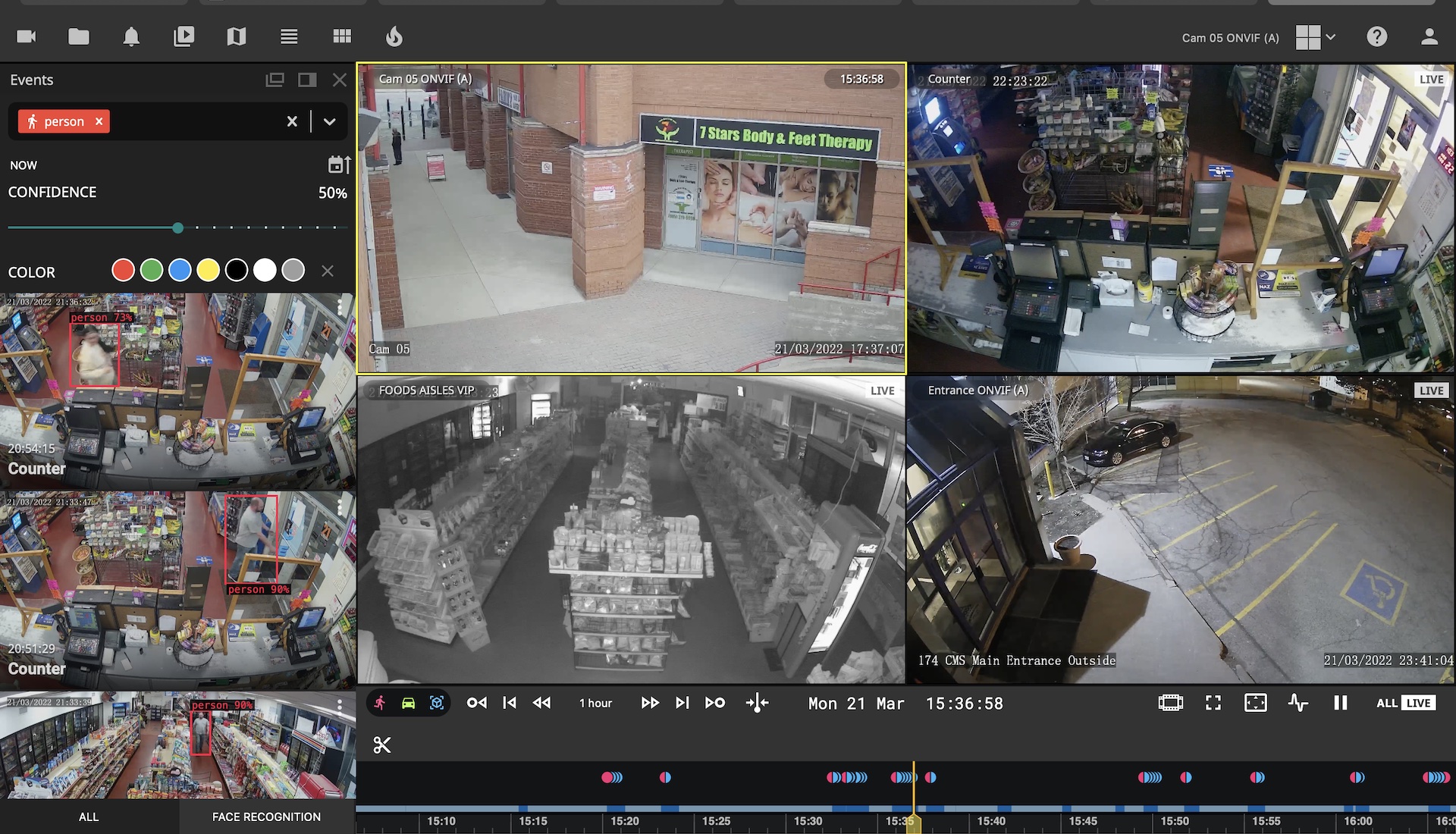The height and width of the screenshot is (834, 1456).
Task: Center the timeline on the playhead
Action: [x=757, y=704]
